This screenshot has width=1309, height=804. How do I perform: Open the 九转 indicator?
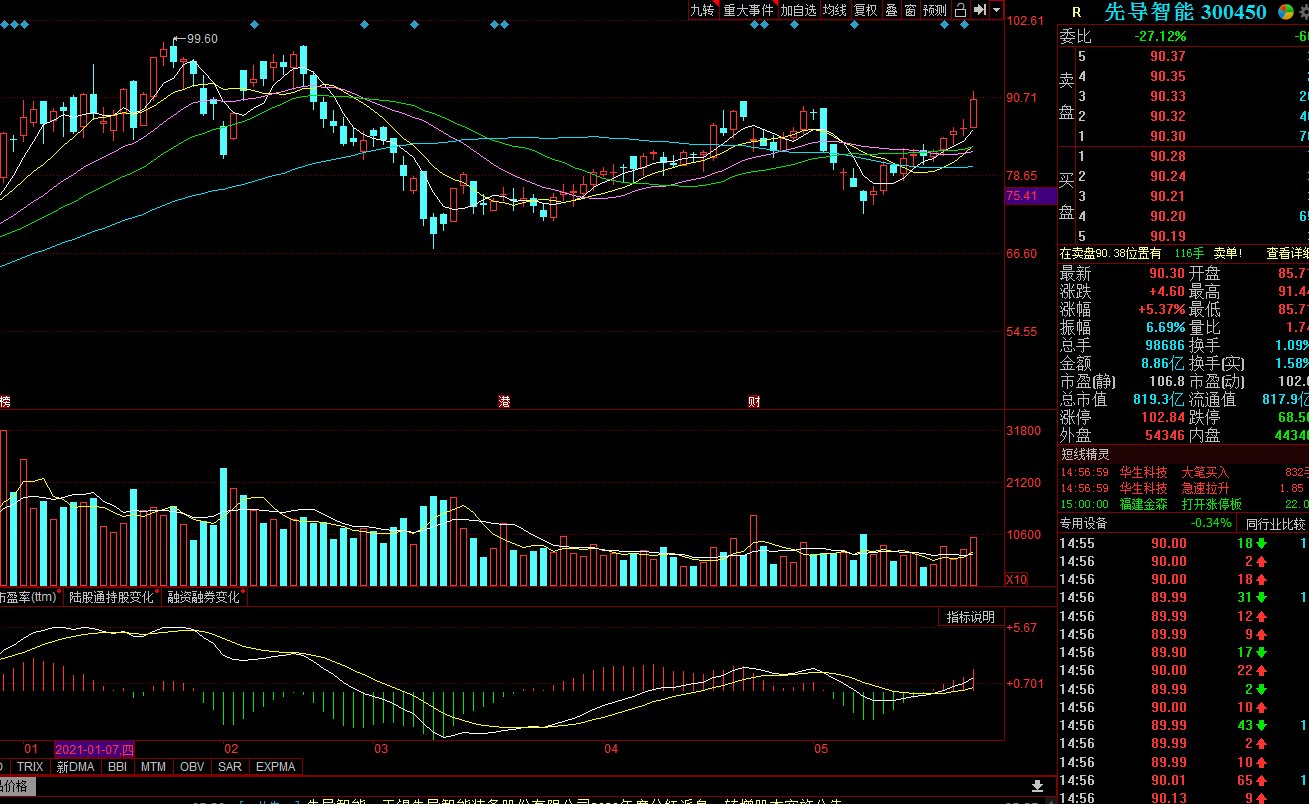click(702, 10)
